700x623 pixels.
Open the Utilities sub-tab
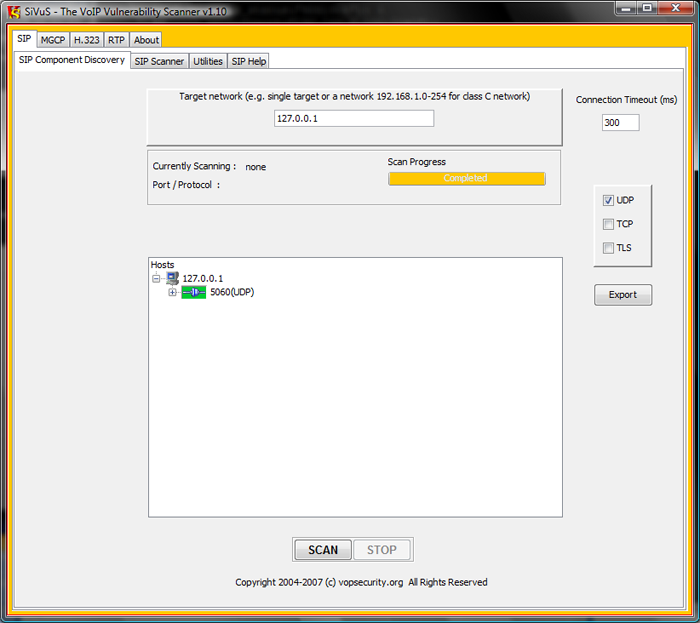208,61
